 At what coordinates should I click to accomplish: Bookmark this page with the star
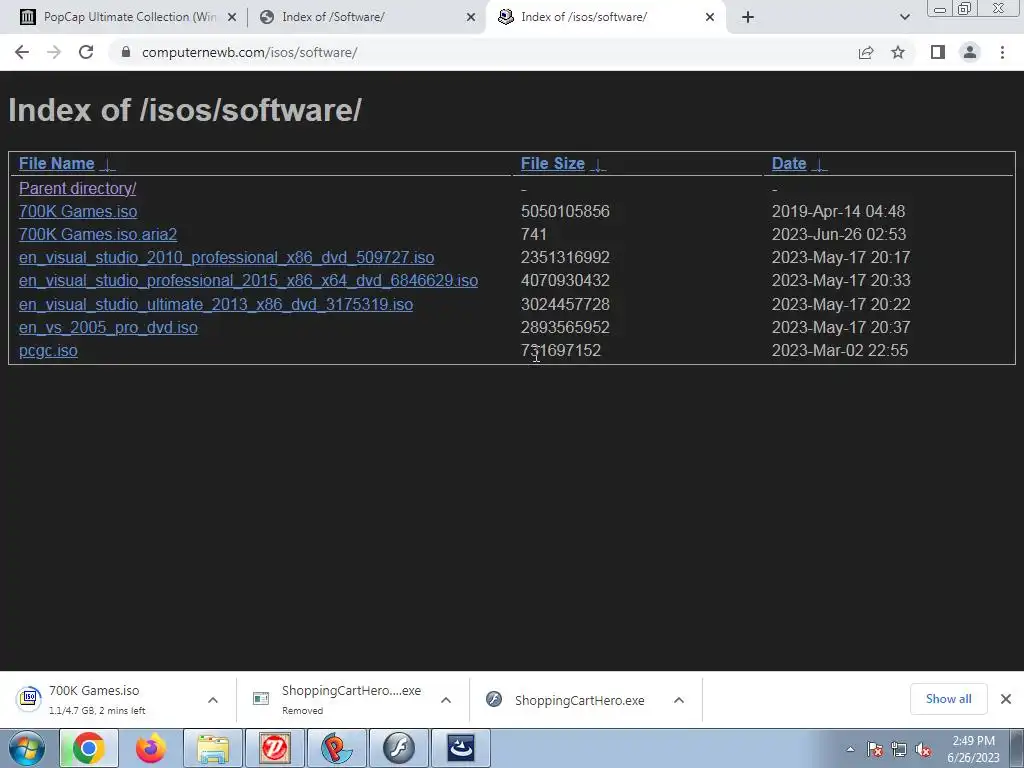pyautogui.click(x=898, y=52)
